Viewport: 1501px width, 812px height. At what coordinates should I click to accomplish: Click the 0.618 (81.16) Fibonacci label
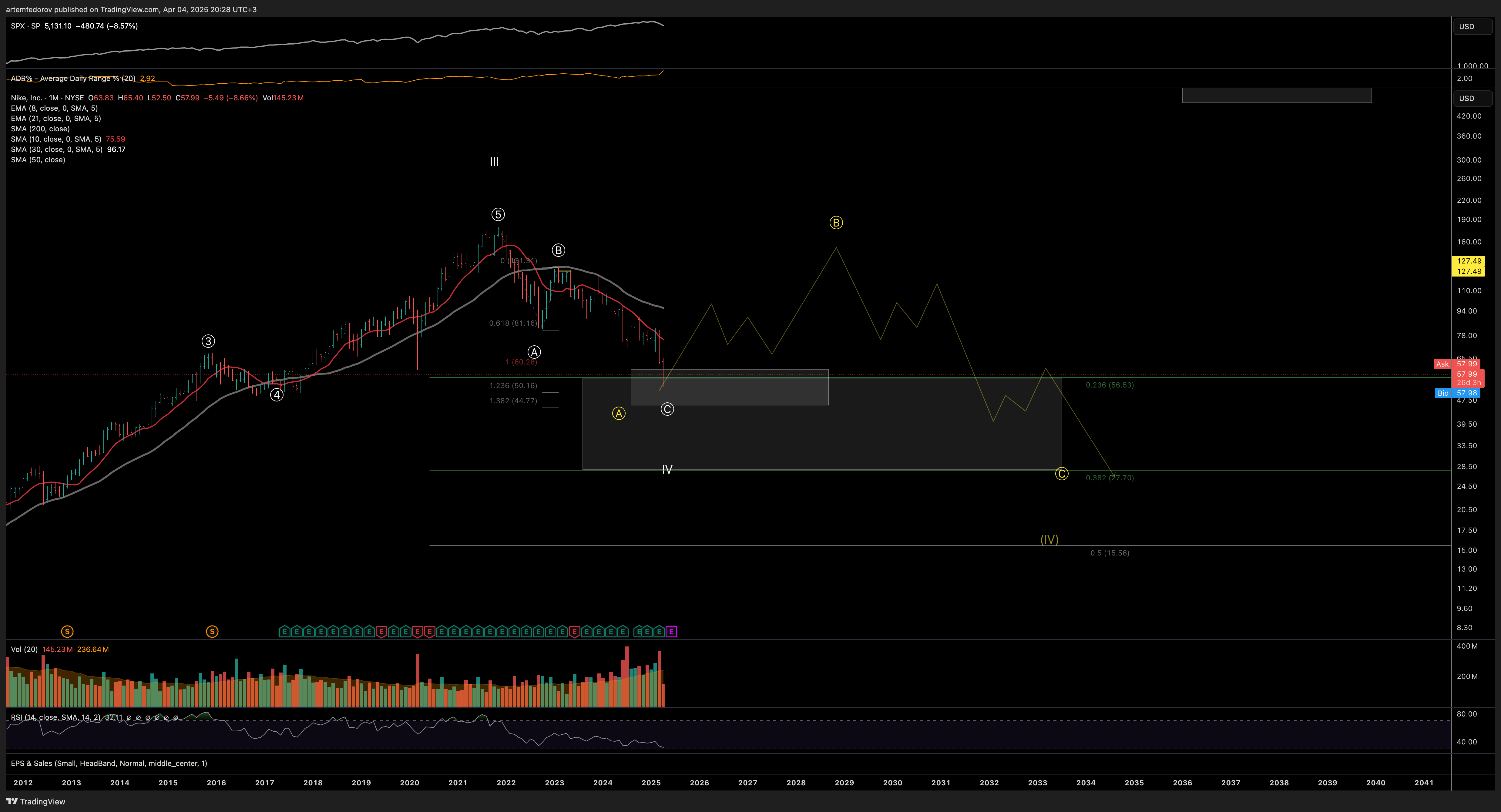[513, 323]
